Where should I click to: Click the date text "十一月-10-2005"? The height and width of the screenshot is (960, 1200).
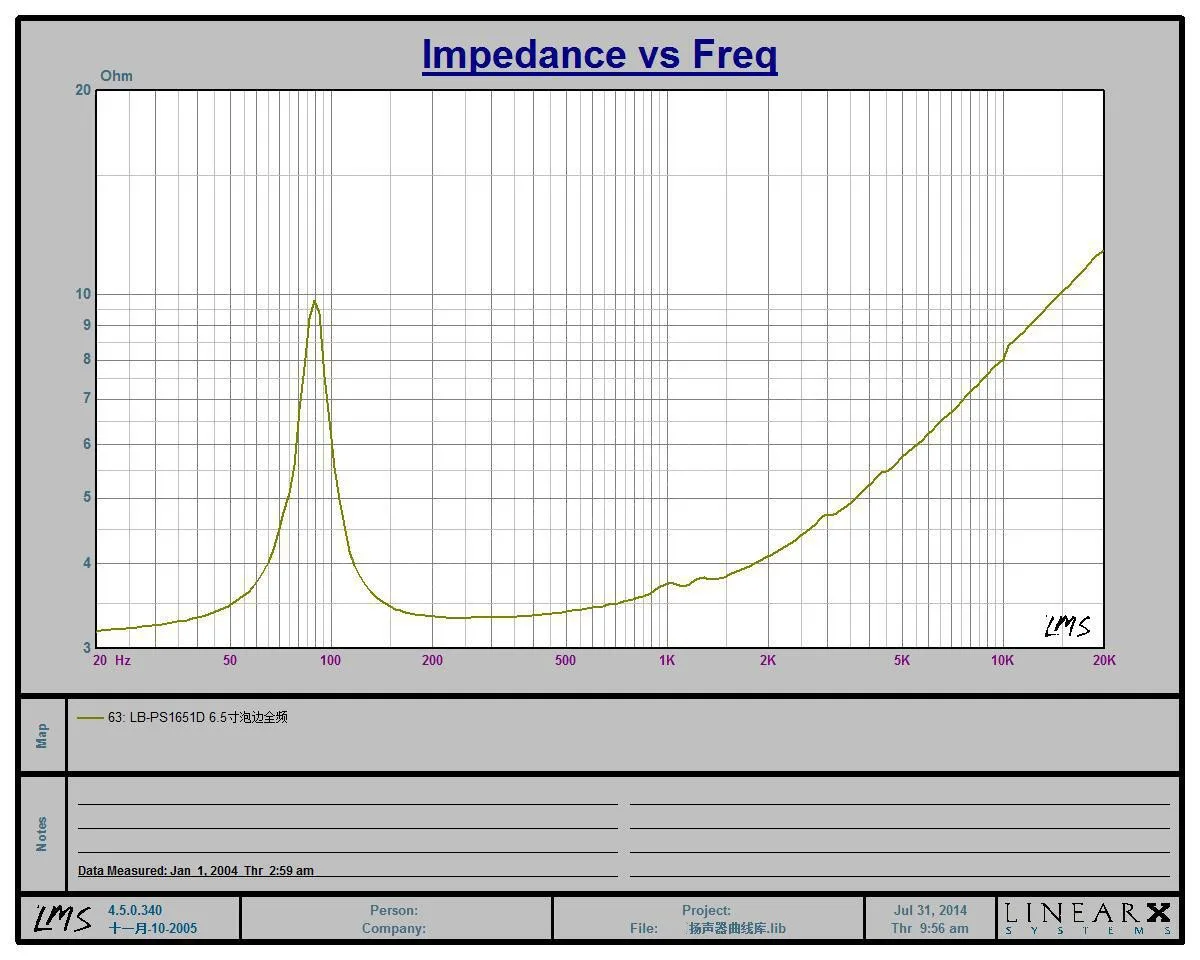pyautogui.click(x=153, y=928)
